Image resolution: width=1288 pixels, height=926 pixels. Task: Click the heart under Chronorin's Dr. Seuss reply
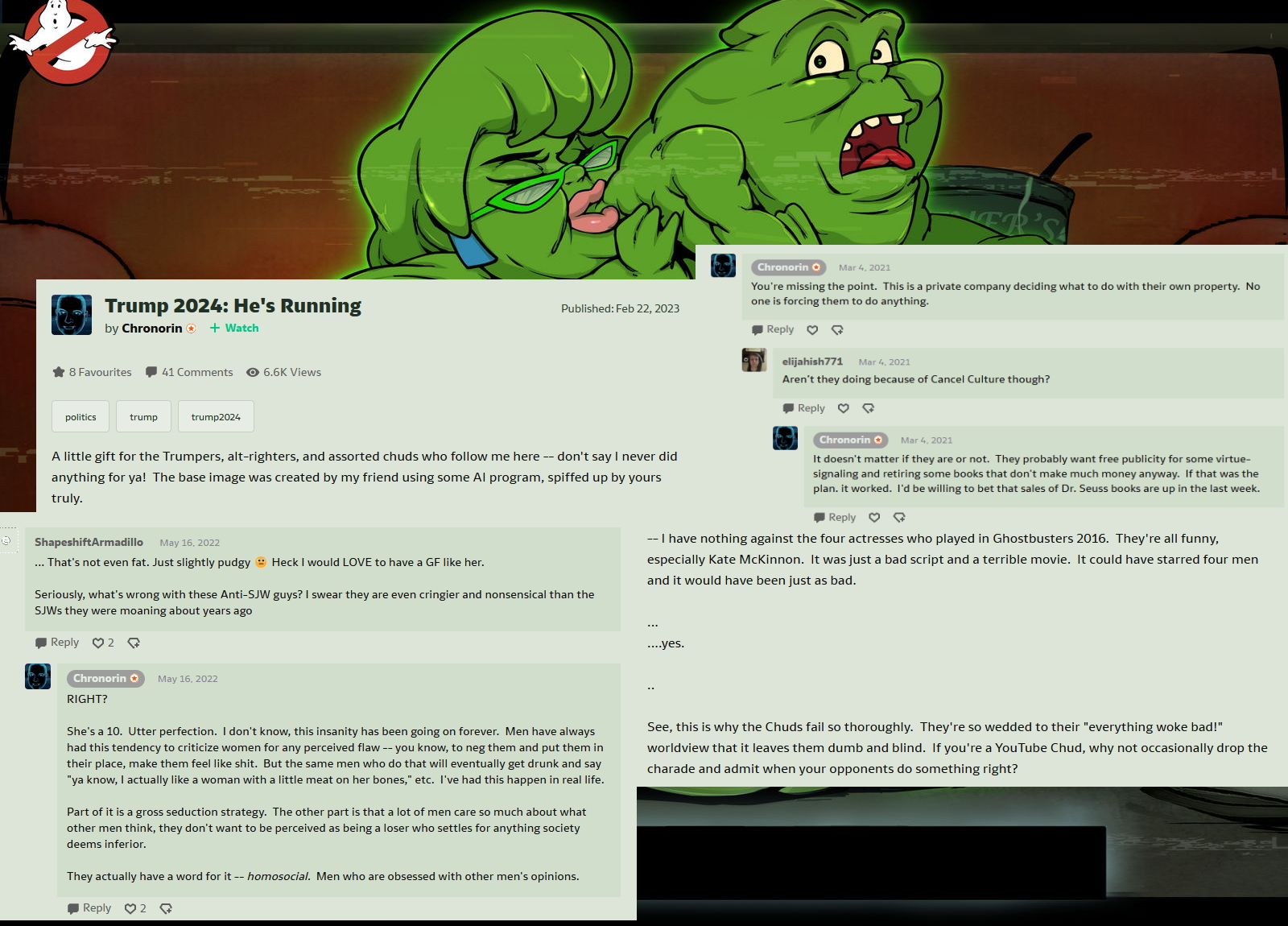click(x=874, y=517)
